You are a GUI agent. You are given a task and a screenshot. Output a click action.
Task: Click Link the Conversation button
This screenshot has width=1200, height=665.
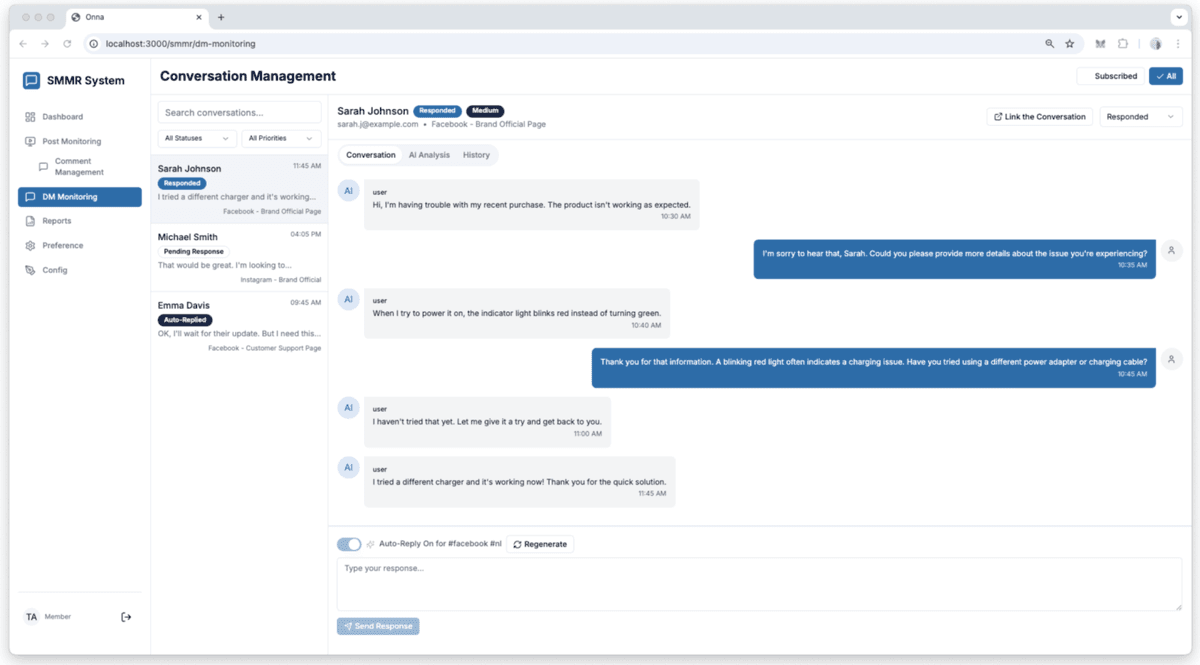(x=1040, y=117)
